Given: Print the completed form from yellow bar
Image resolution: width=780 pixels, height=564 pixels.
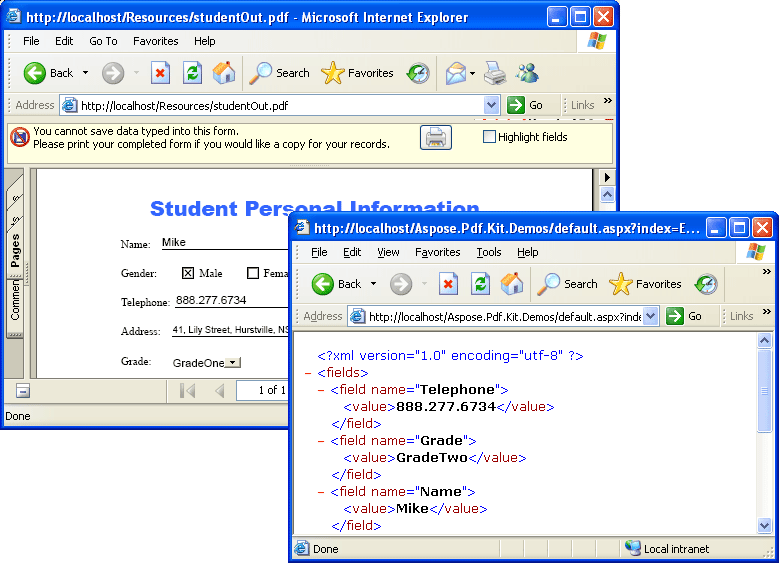Looking at the screenshot, I should [x=436, y=138].
